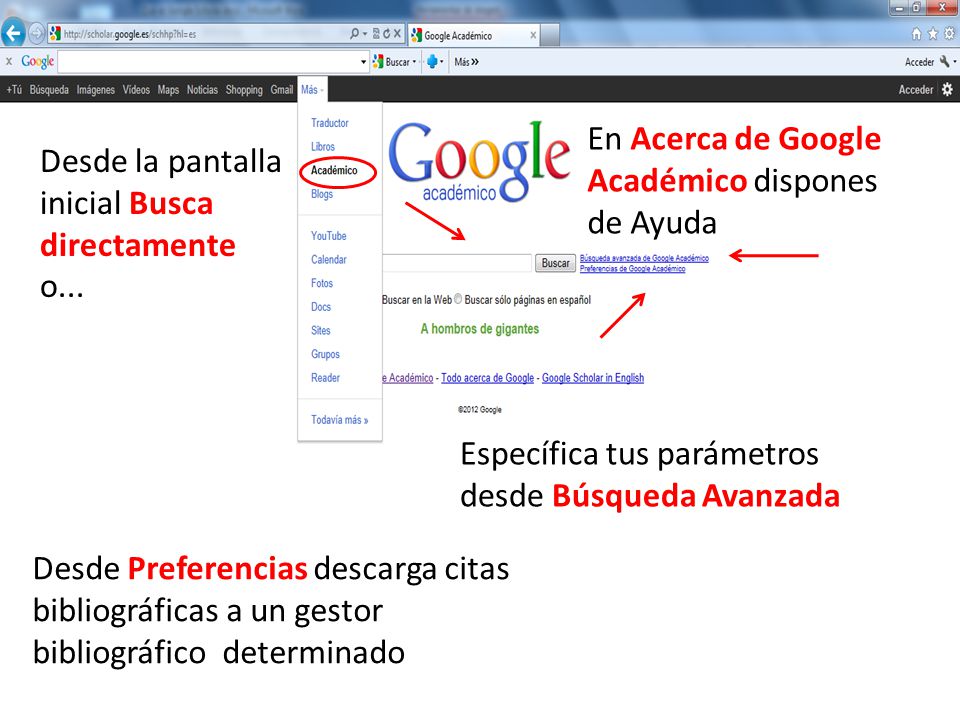Click the blue plus share icon on toolbar
Viewport: 960px width, 720px height.
pos(432,62)
